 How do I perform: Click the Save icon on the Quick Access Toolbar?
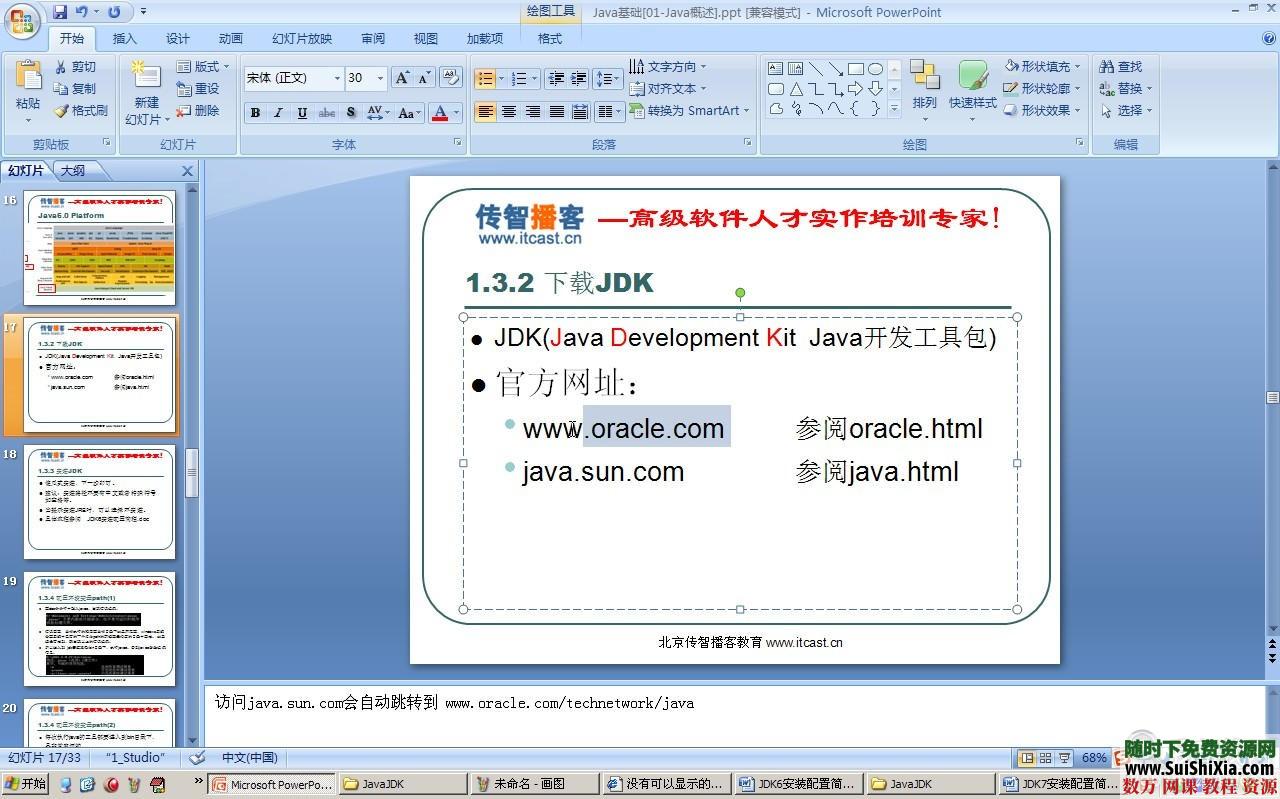click(62, 11)
